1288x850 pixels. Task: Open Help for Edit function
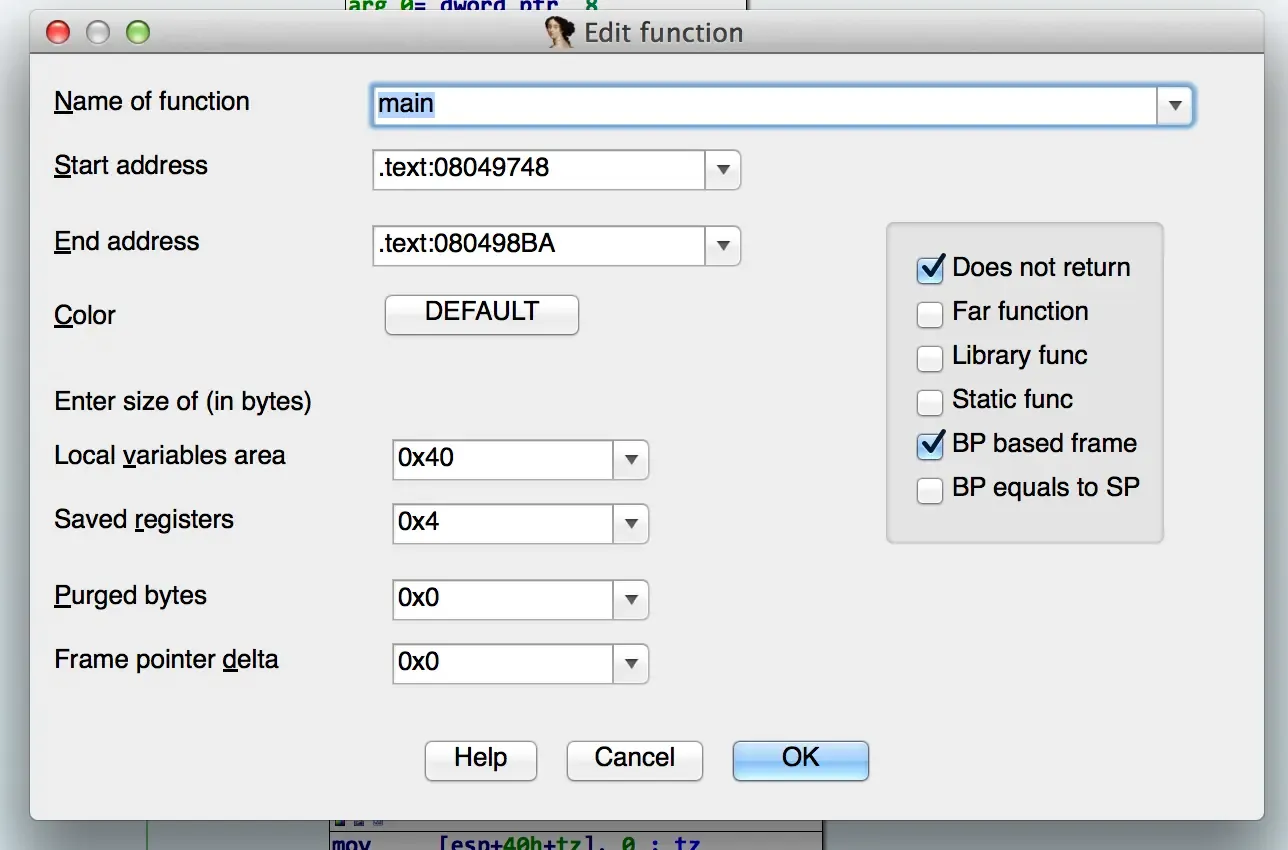(x=480, y=759)
